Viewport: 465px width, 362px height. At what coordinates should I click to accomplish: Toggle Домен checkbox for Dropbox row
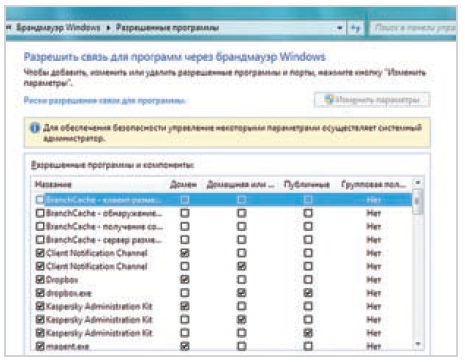[x=185, y=279]
